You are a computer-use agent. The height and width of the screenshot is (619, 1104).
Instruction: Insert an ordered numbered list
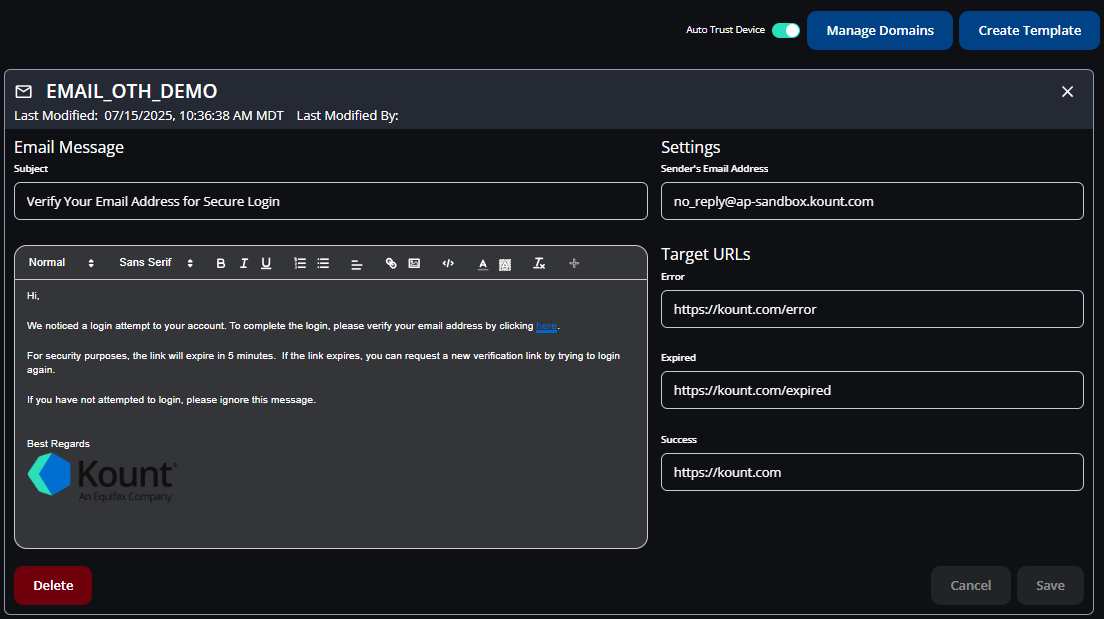300,263
